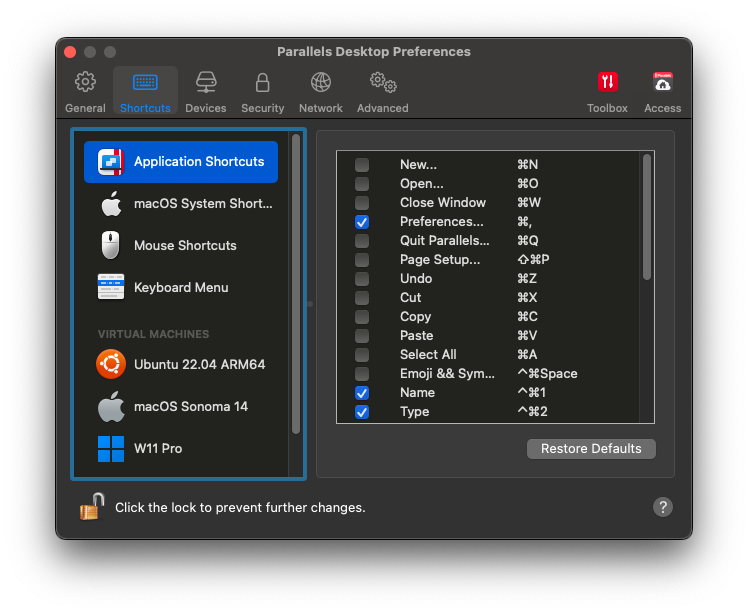
Task: Switch to the Devices tab
Action: pyautogui.click(x=205, y=90)
